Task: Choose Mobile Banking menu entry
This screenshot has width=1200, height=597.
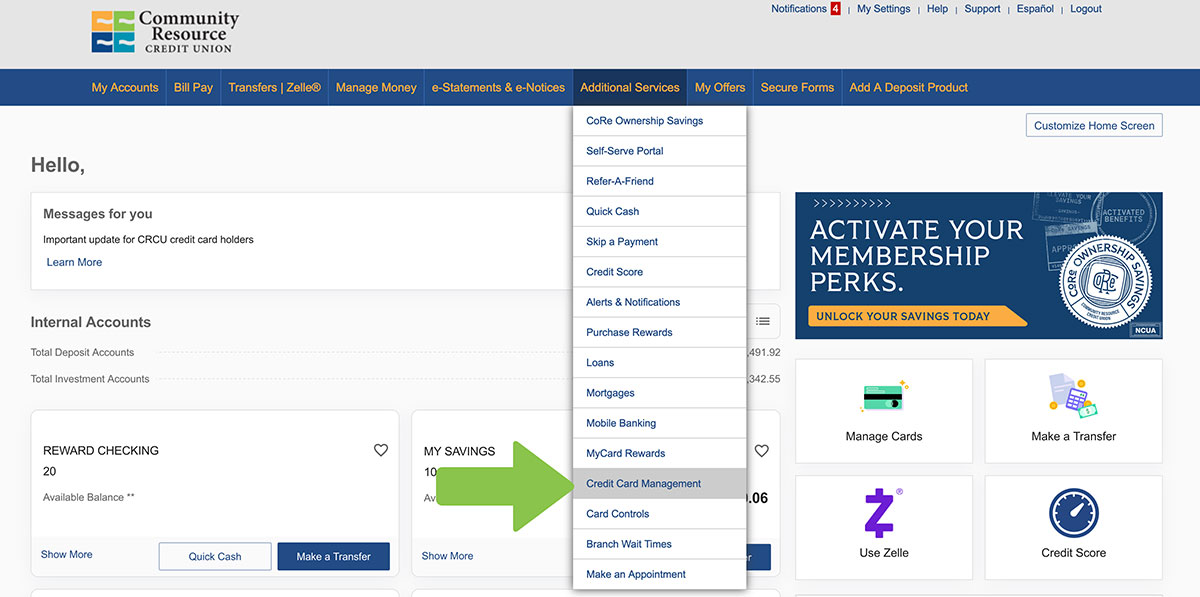Action: 660,423
